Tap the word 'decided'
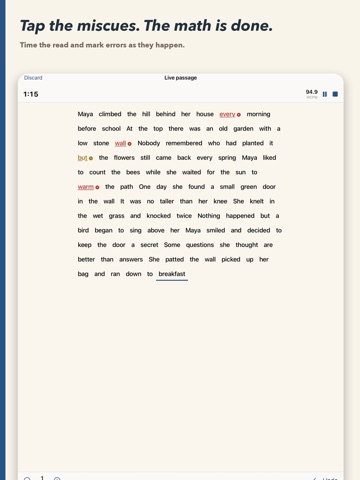The height and width of the screenshot is (480, 360). click(x=259, y=230)
